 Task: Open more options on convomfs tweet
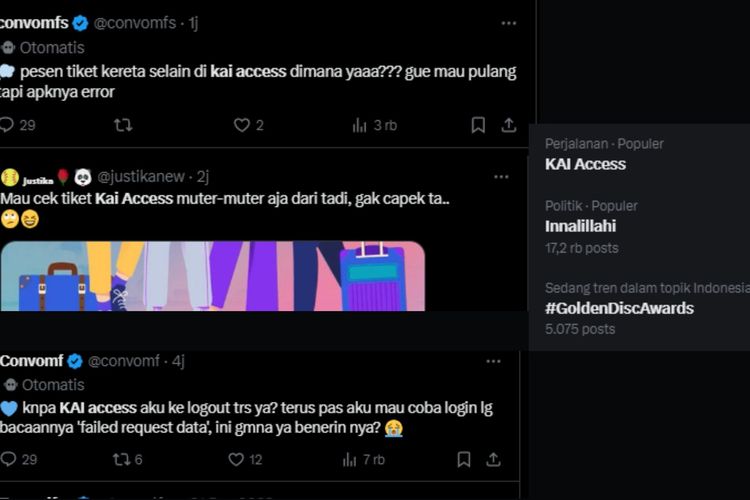[x=508, y=23]
